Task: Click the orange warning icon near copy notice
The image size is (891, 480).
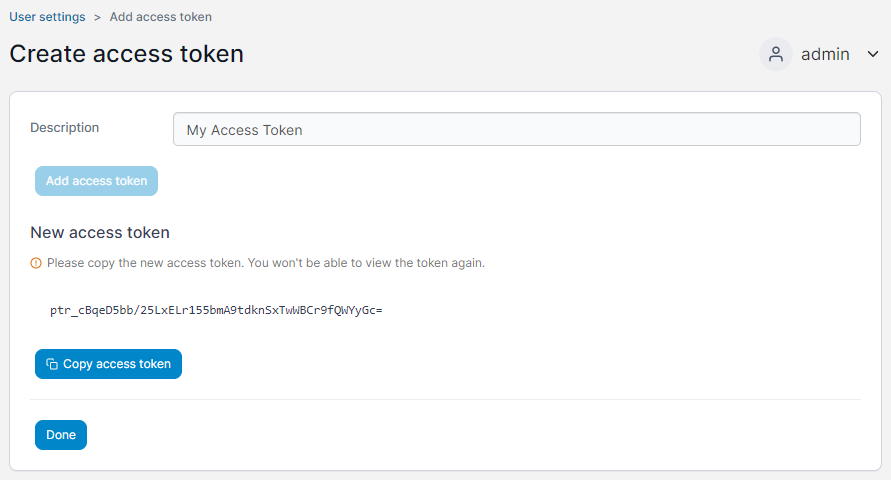Action: [36, 263]
